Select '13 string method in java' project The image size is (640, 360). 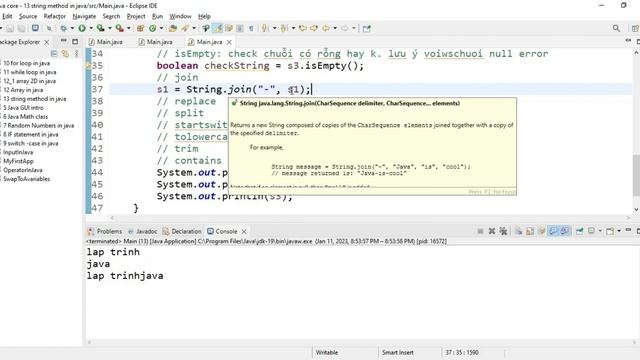(35, 99)
